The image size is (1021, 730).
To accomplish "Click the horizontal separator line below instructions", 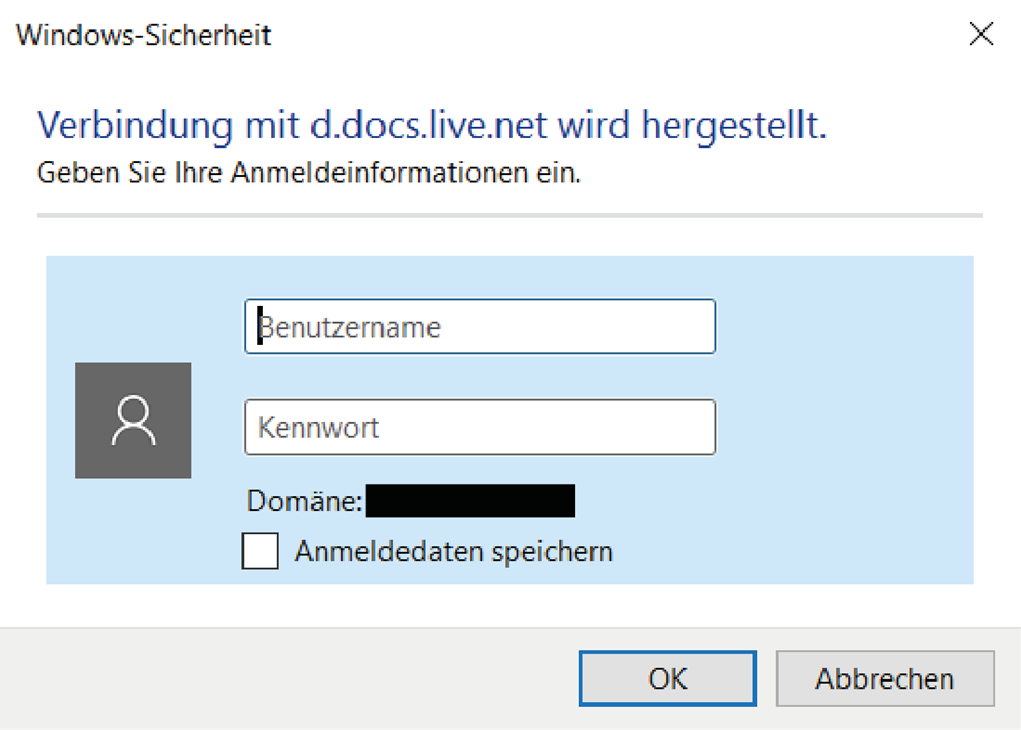I will 509,215.
